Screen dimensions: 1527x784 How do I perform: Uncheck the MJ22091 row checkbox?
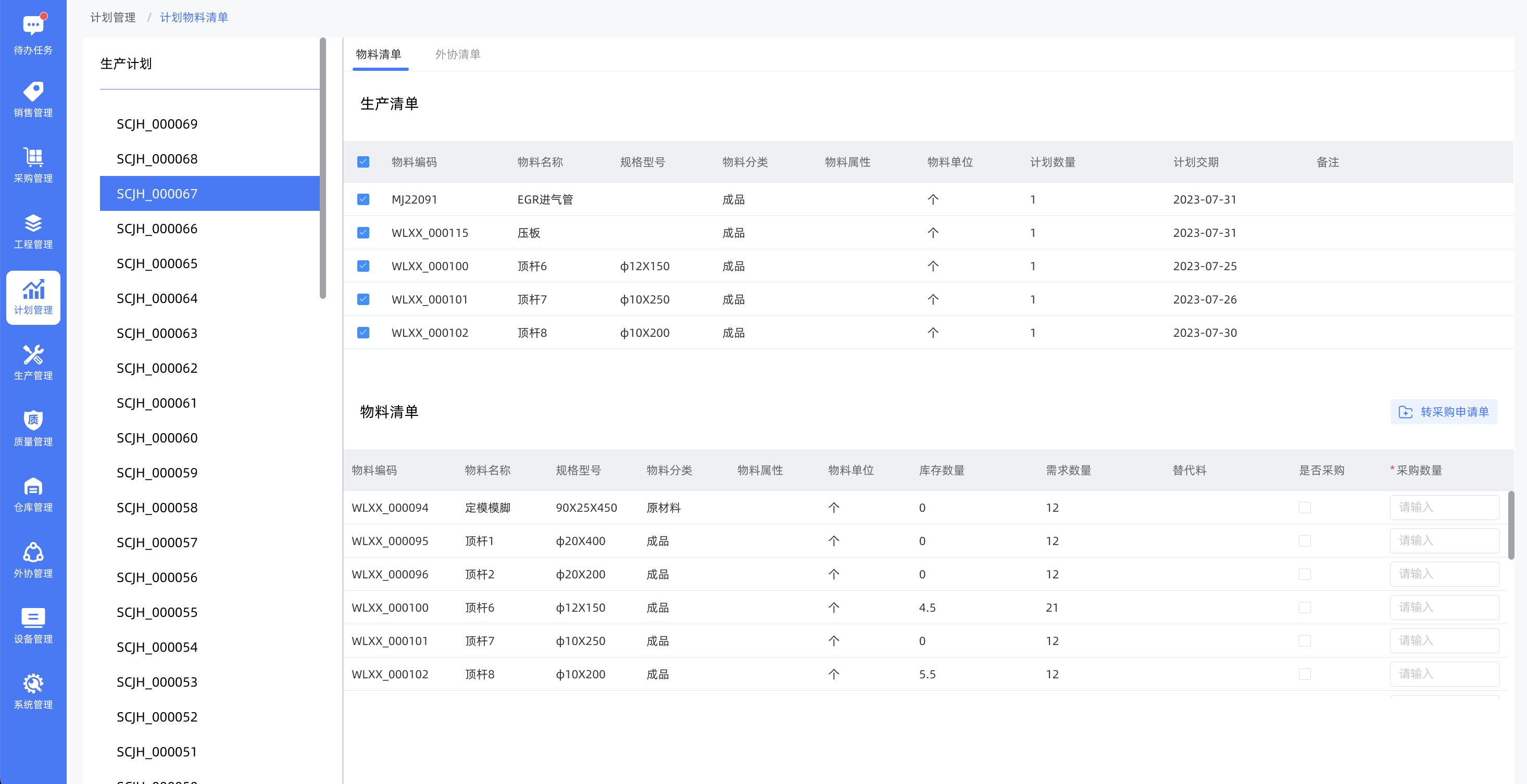click(364, 199)
